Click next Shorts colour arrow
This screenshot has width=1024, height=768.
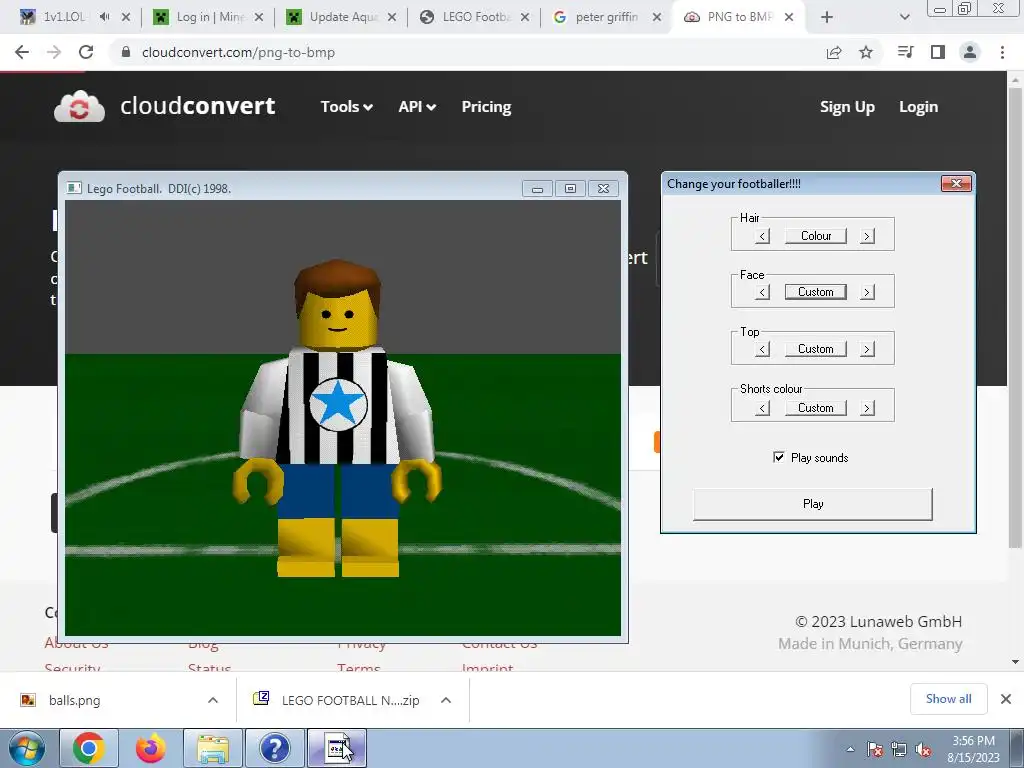(867, 408)
